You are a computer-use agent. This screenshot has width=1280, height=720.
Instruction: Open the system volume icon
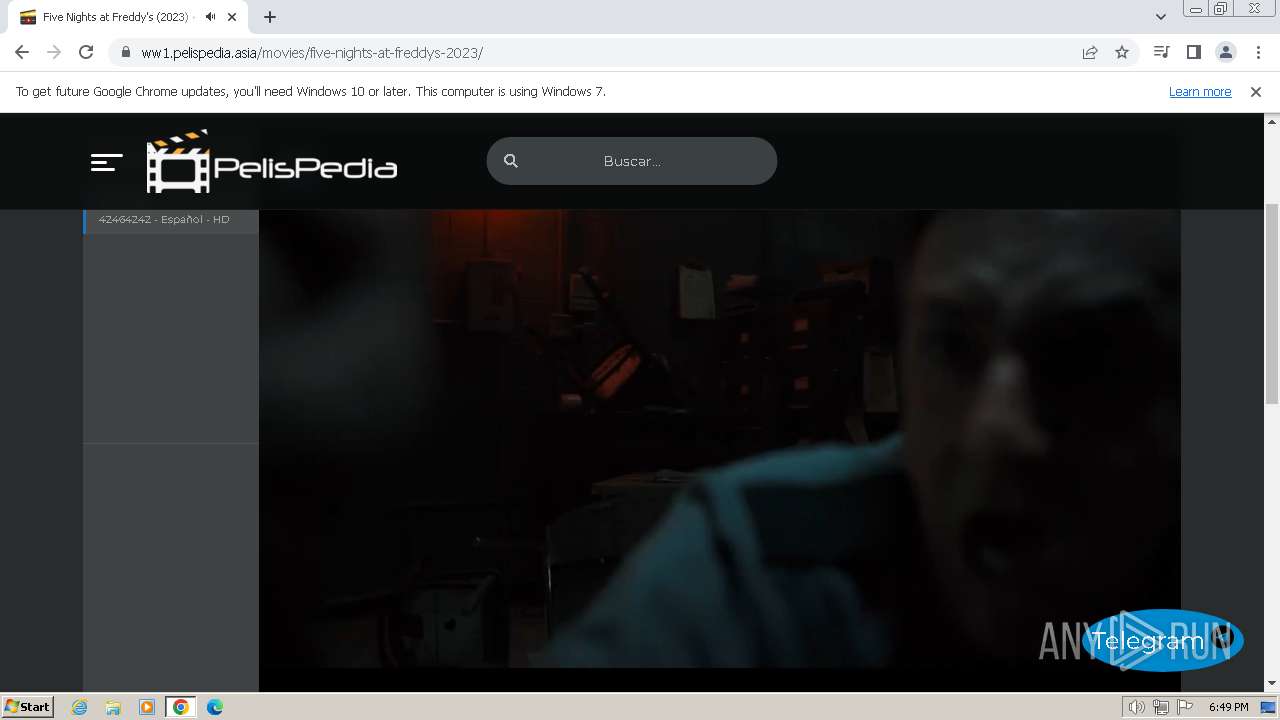1137,707
